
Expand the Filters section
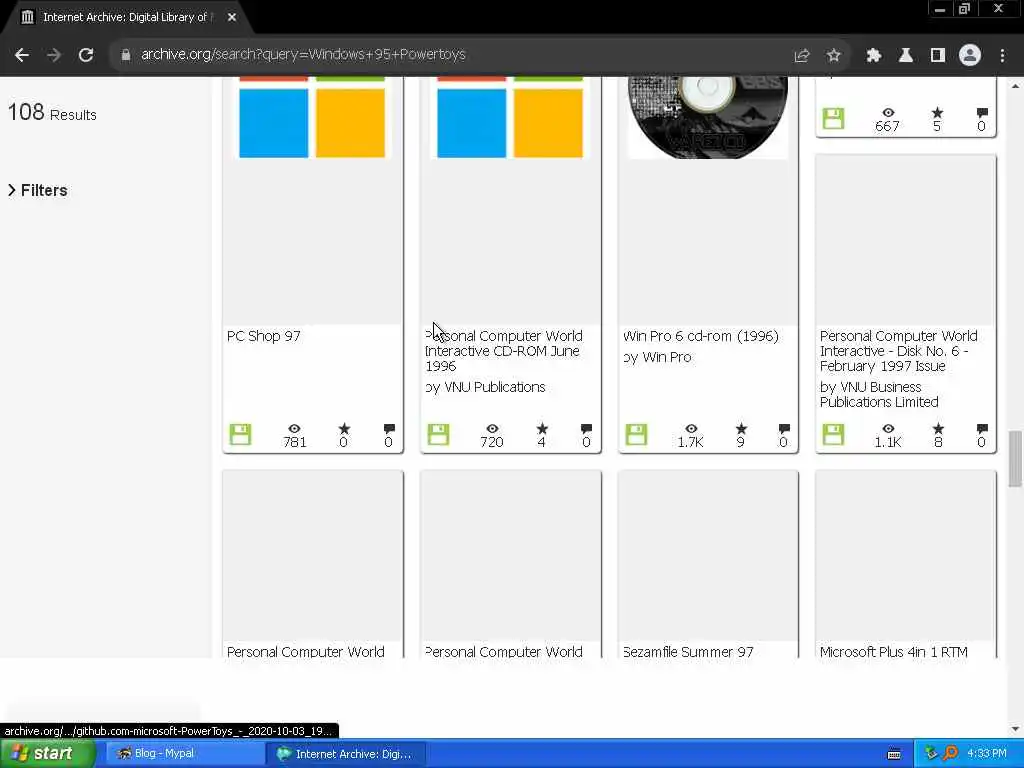pyautogui.click(x=38, y=190)
